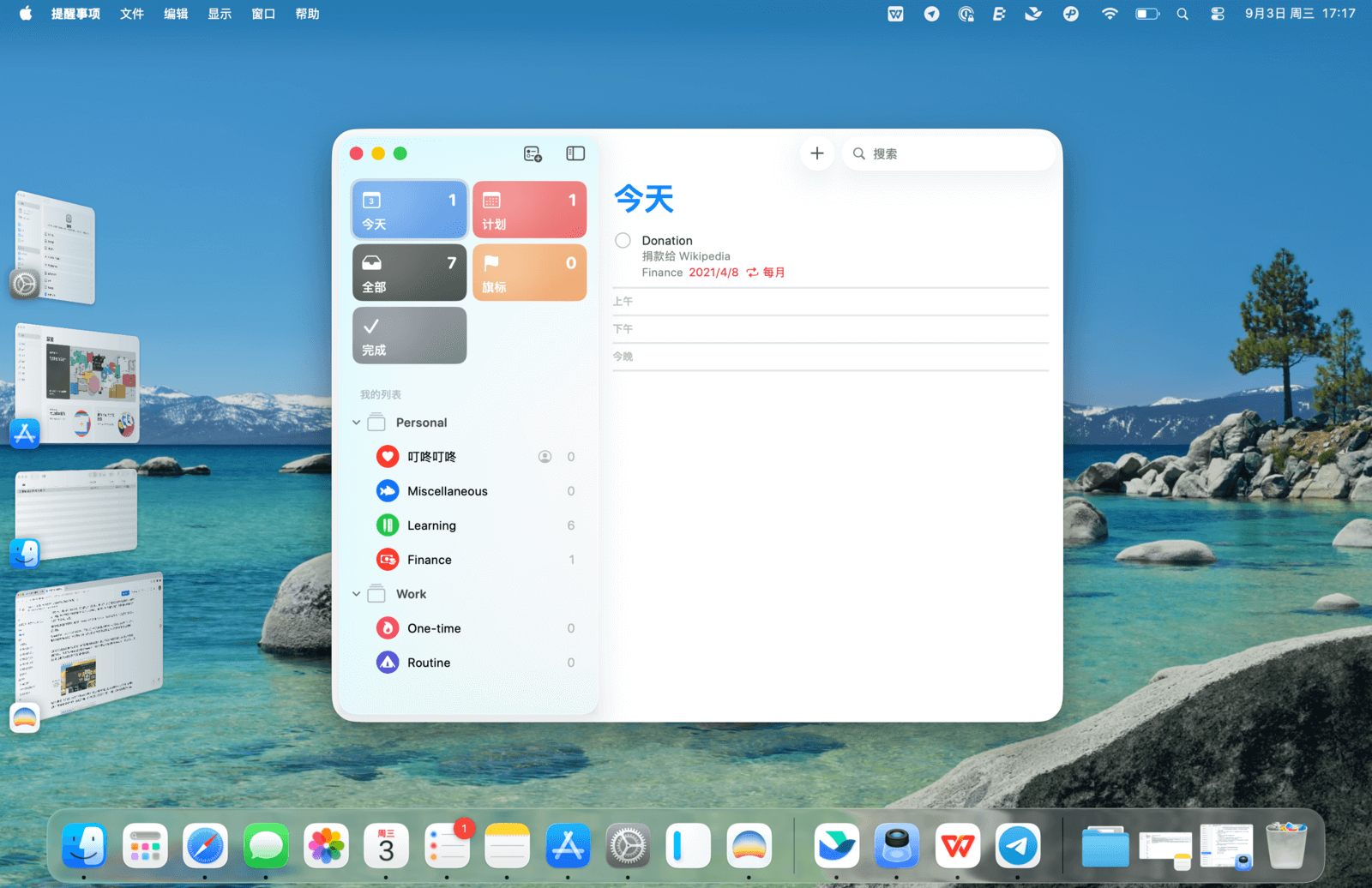1372x888 pixels.
Task: Select the Routine list triangle icon
Action: [x=388, y=663]
